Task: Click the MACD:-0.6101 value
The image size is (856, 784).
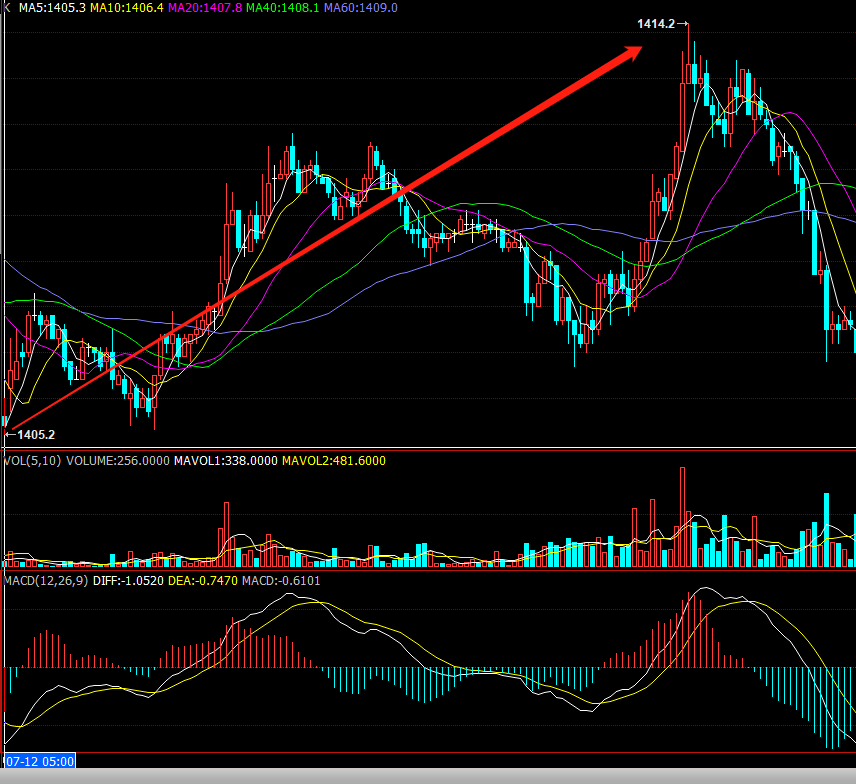Action: click(281, 580)
